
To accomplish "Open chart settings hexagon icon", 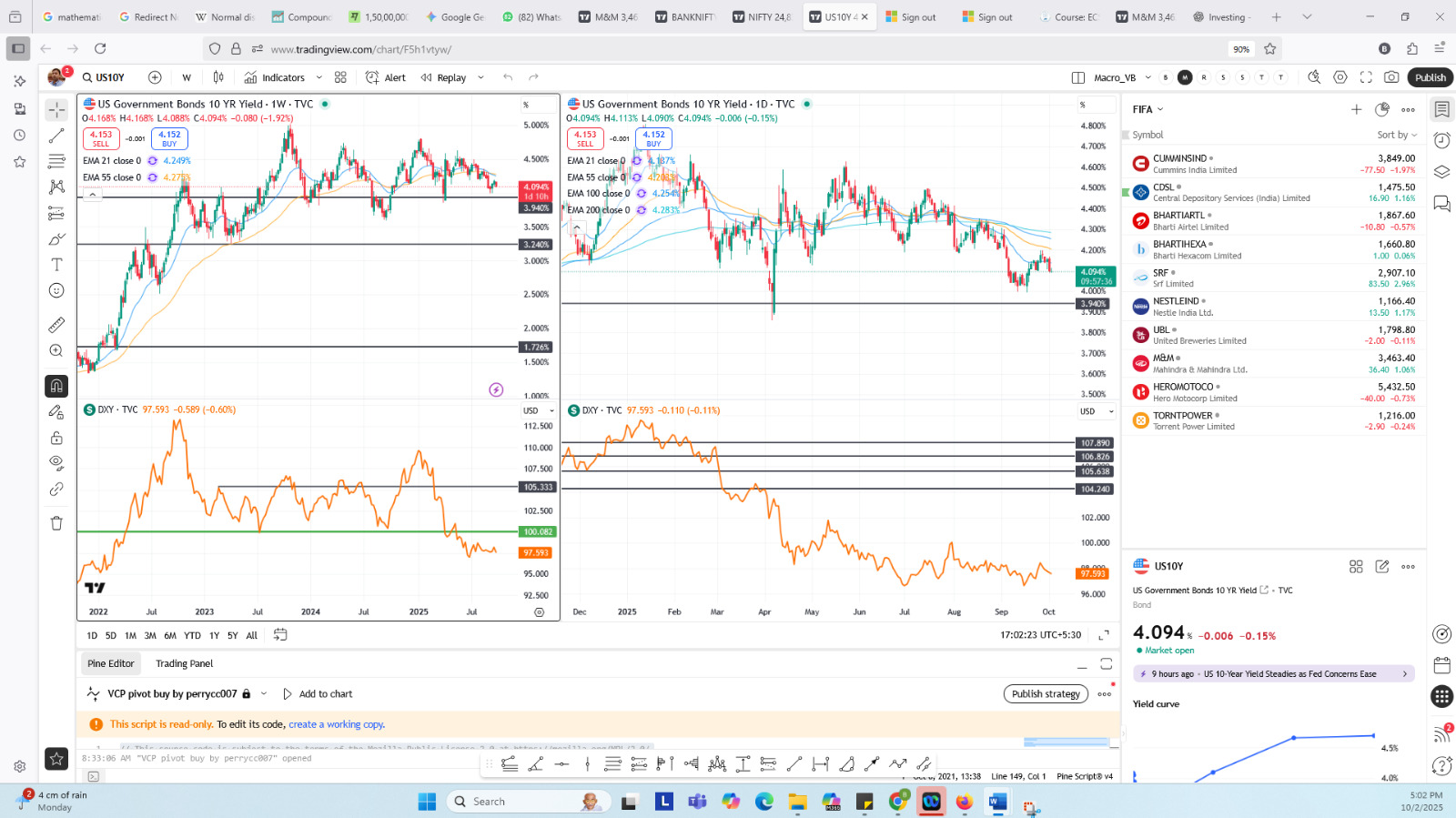I will pyautogui.click(x=1340, y=77).
